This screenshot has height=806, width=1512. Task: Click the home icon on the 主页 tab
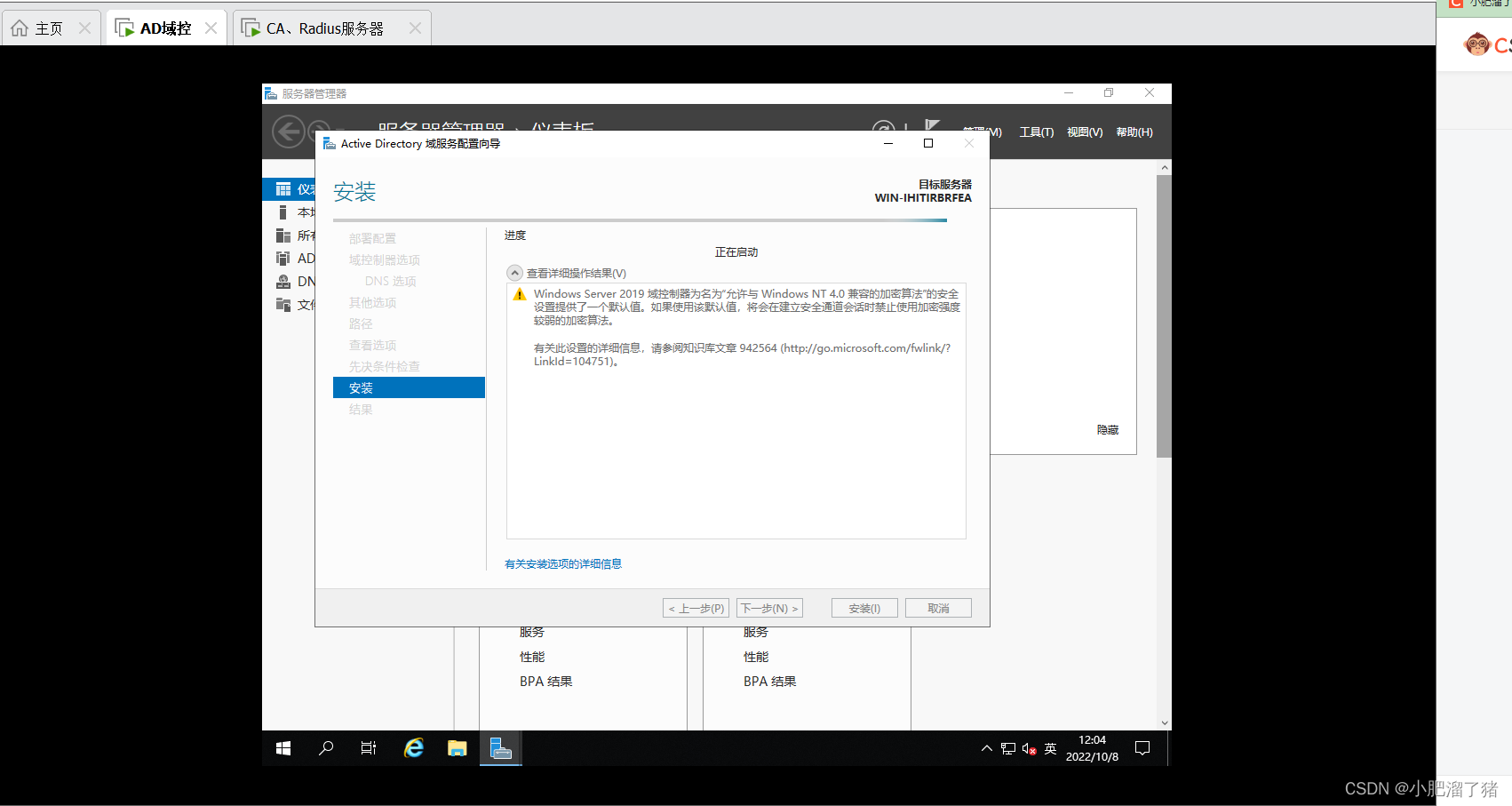click(20, 28)
